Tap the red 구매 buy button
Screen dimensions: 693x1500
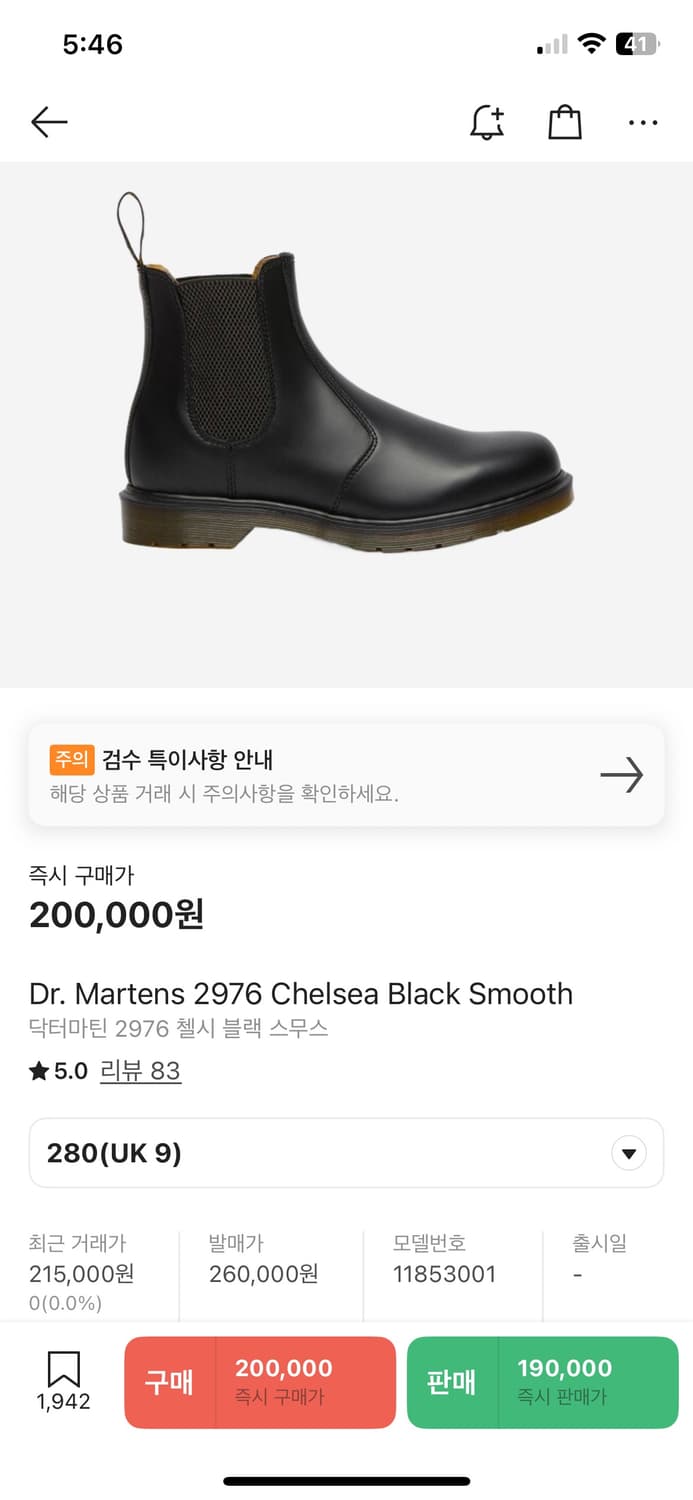(260, 1382)
